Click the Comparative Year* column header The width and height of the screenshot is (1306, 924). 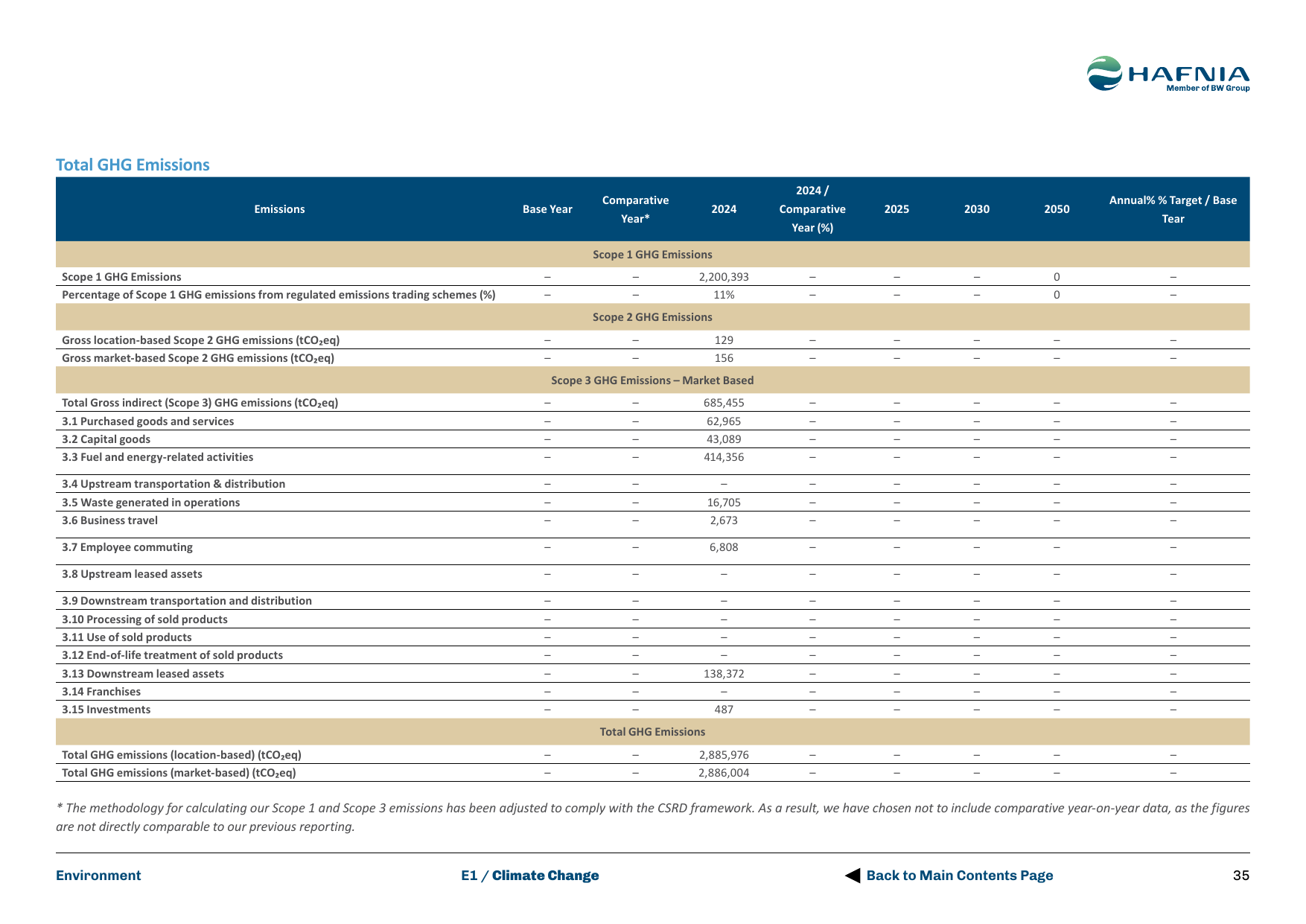[x=635, y=209]
